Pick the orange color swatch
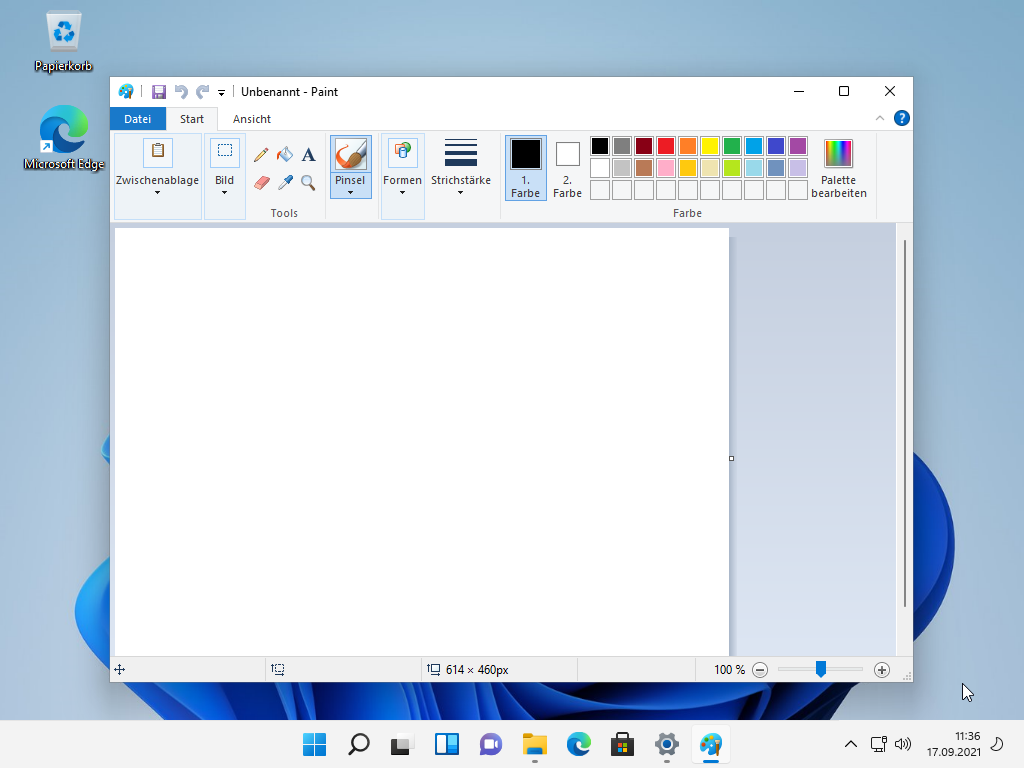Viewport: 1024px width, 768px height. pyautogui.click(x=688, y=146)
